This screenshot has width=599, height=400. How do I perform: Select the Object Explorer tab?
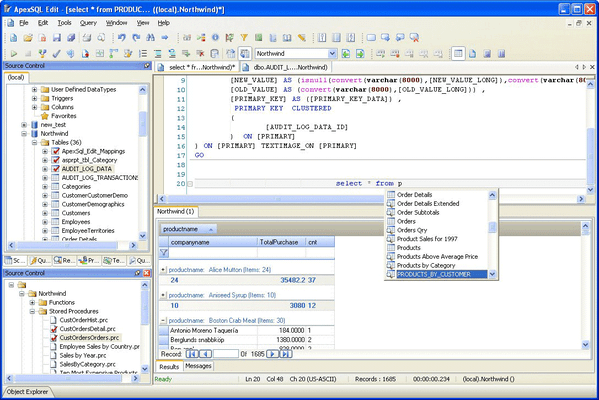(28, 392)
